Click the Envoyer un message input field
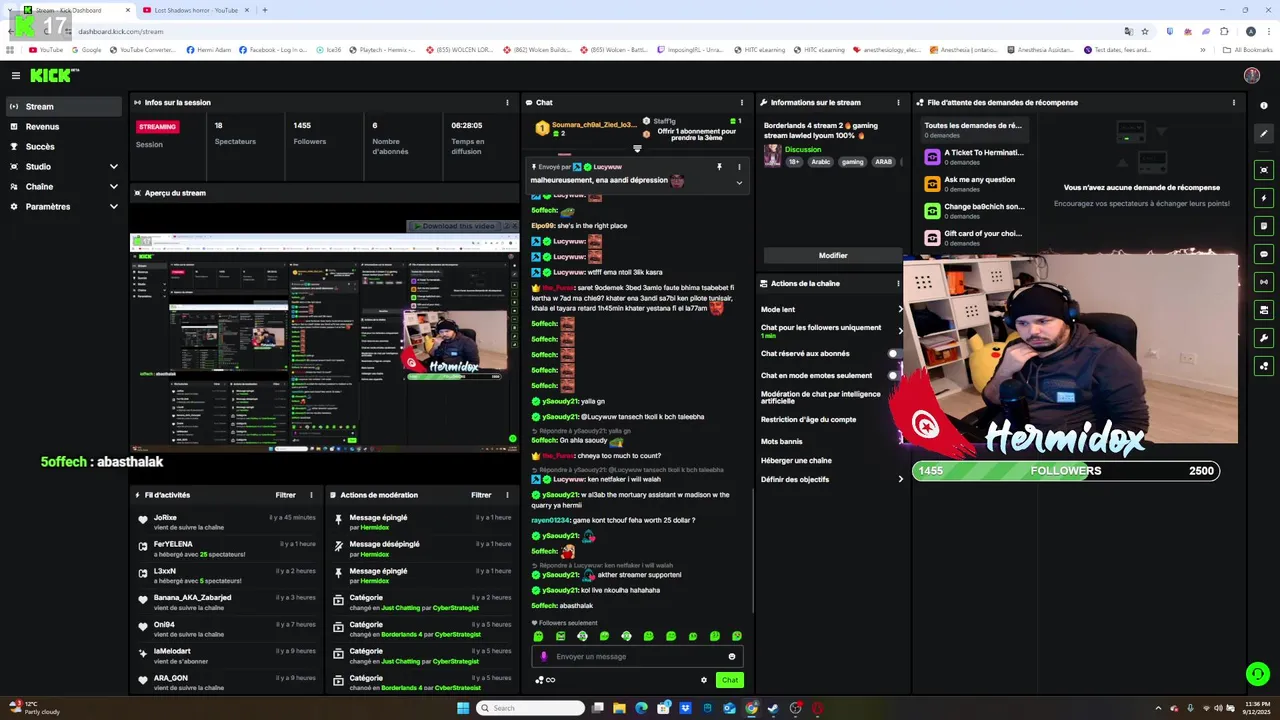Image resolution: width=1280 pixels, height=720 pixels. (x=638, y=656)
